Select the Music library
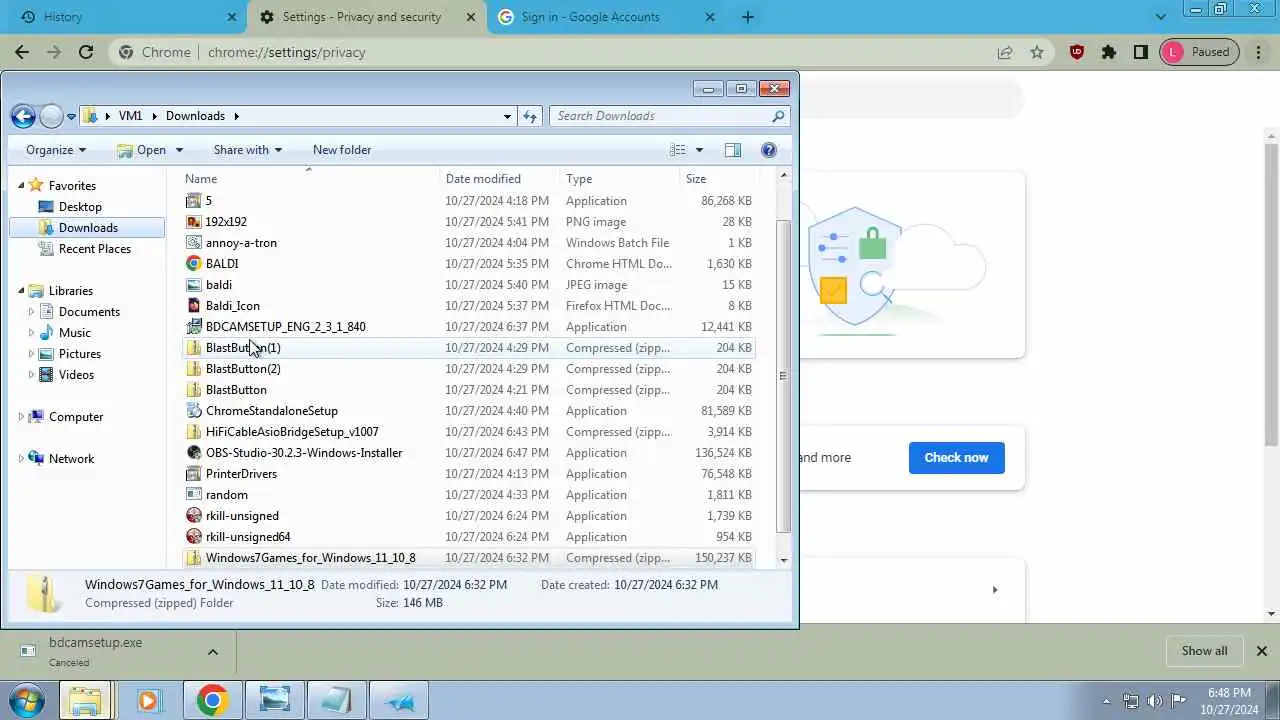The image size is (1280, 720). coord(74,333)
